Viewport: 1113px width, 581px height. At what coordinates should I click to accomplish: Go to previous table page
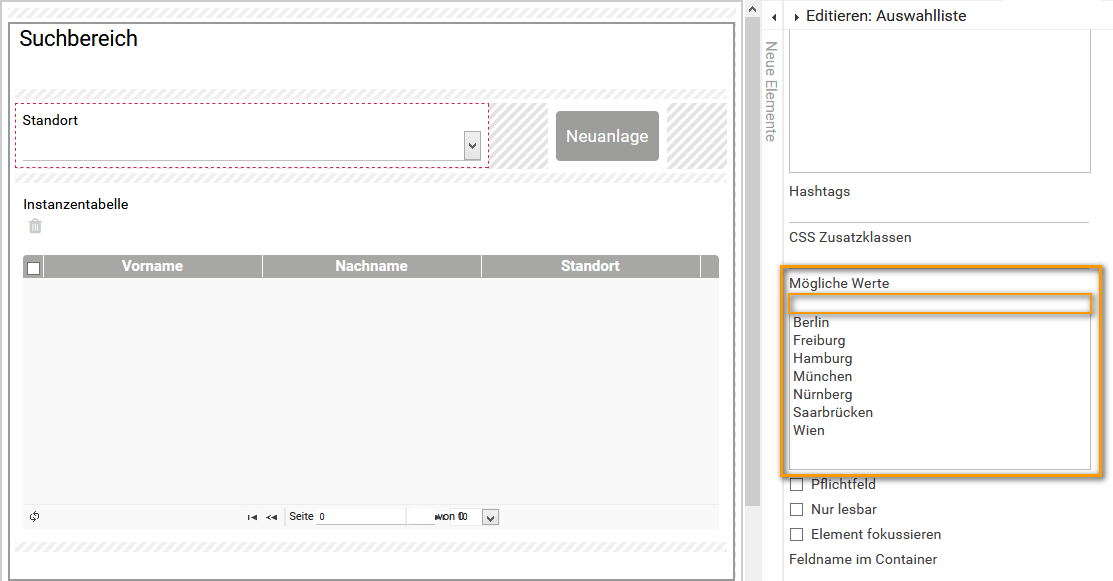pos(271,517)
